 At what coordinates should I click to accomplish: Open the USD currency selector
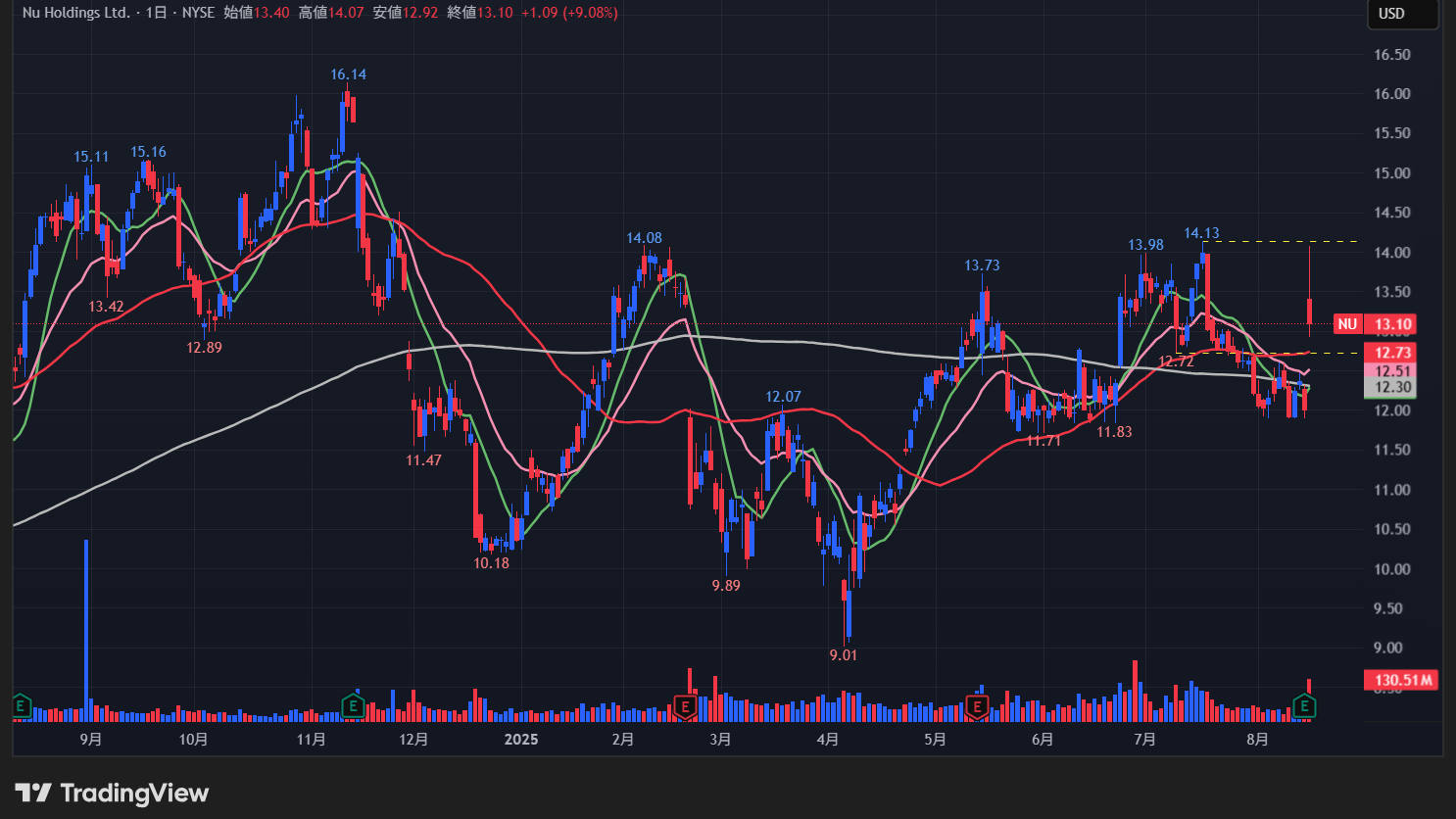(x=1402, y=14)
